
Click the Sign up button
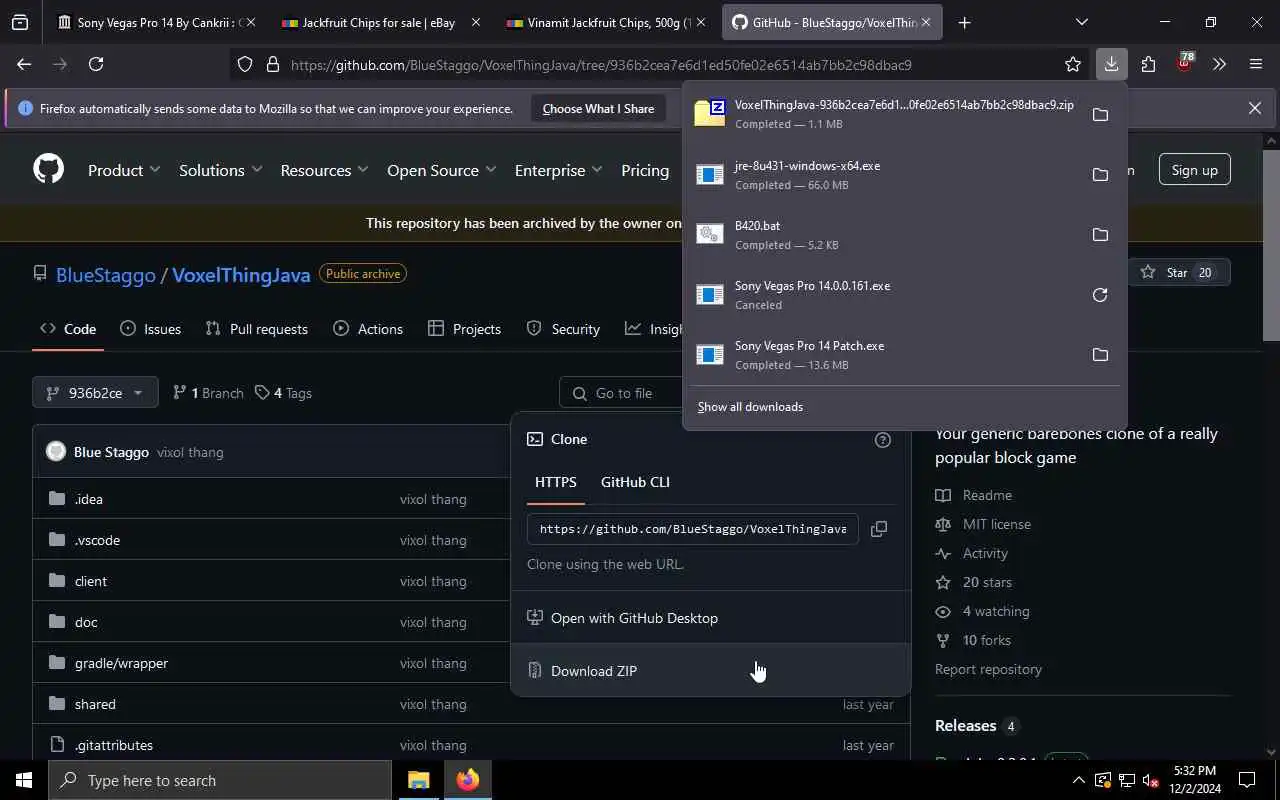1194,170
